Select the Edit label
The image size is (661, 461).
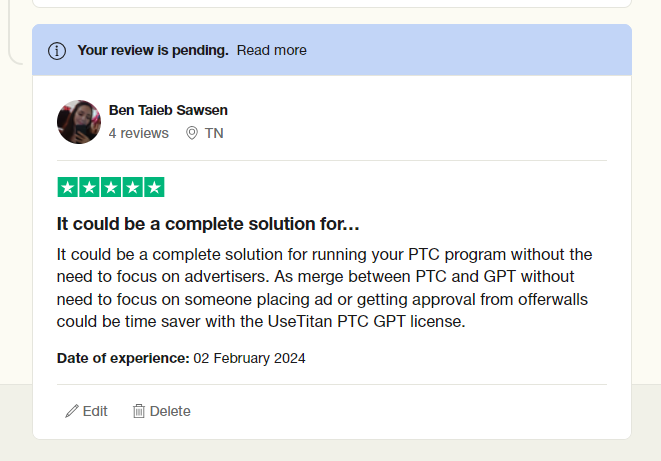95,411
